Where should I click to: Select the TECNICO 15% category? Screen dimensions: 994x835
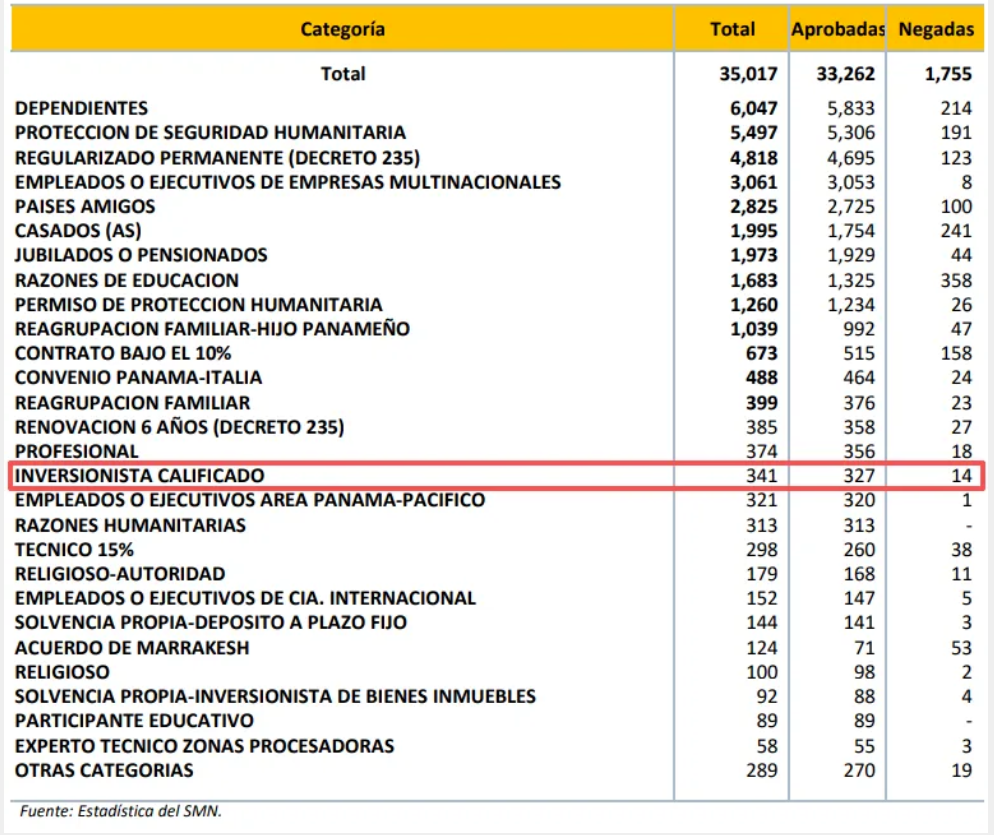point(74,550)
